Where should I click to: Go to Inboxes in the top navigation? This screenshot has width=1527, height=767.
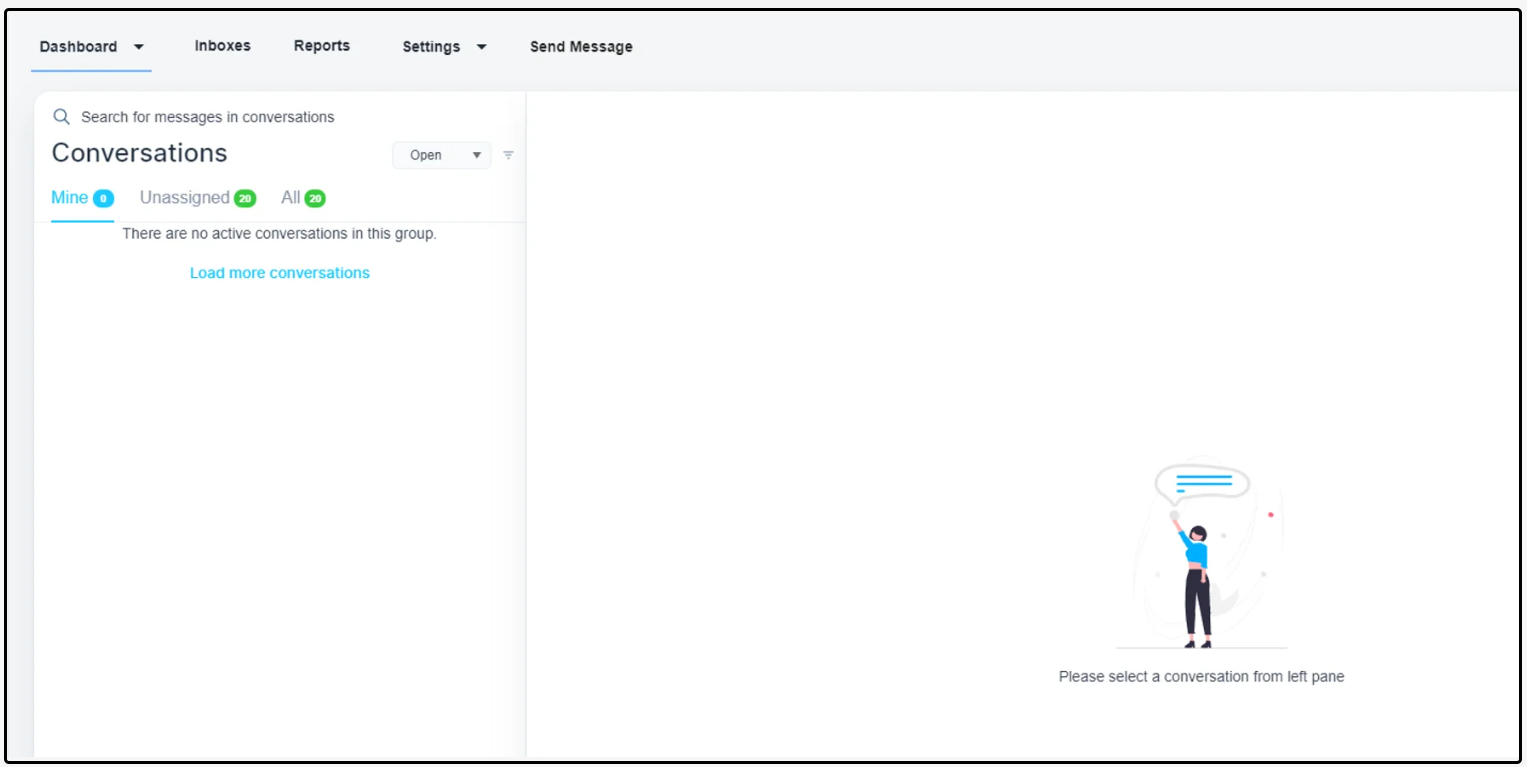(x=222, y=46)
